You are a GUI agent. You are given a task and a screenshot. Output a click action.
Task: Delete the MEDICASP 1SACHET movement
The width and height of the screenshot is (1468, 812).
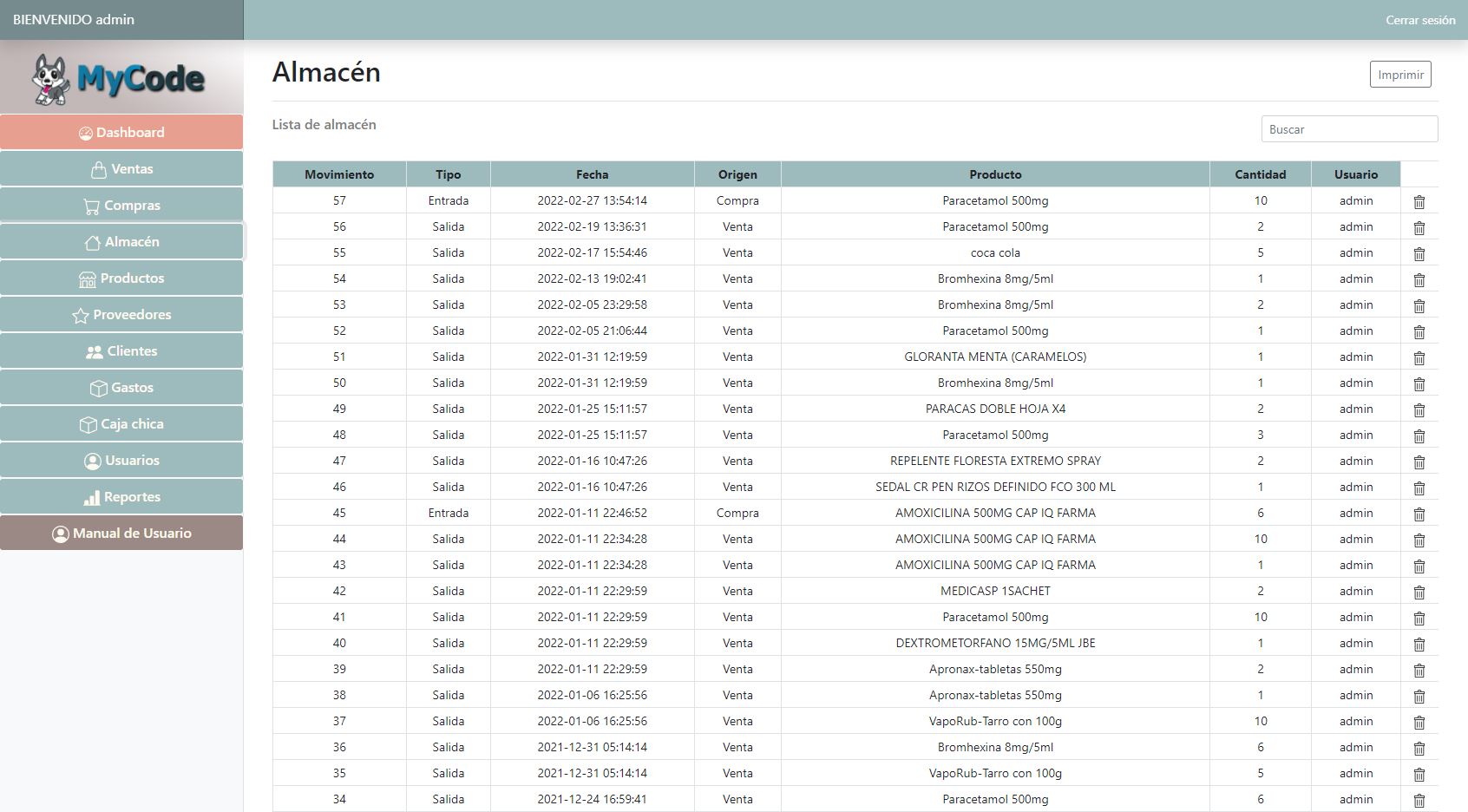click(x=1419, y=592)
